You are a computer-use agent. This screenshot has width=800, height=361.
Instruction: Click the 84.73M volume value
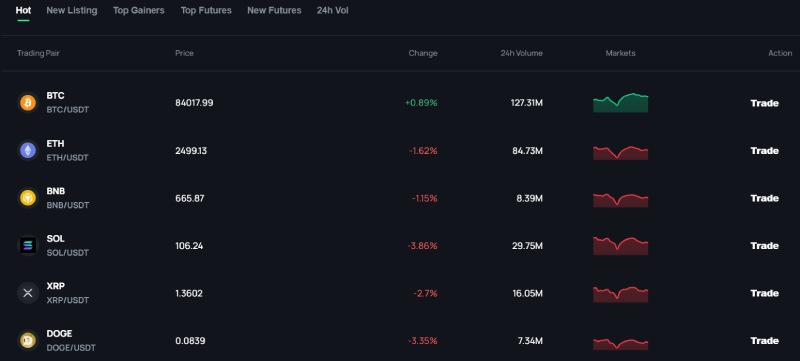(x=528, y=151)
